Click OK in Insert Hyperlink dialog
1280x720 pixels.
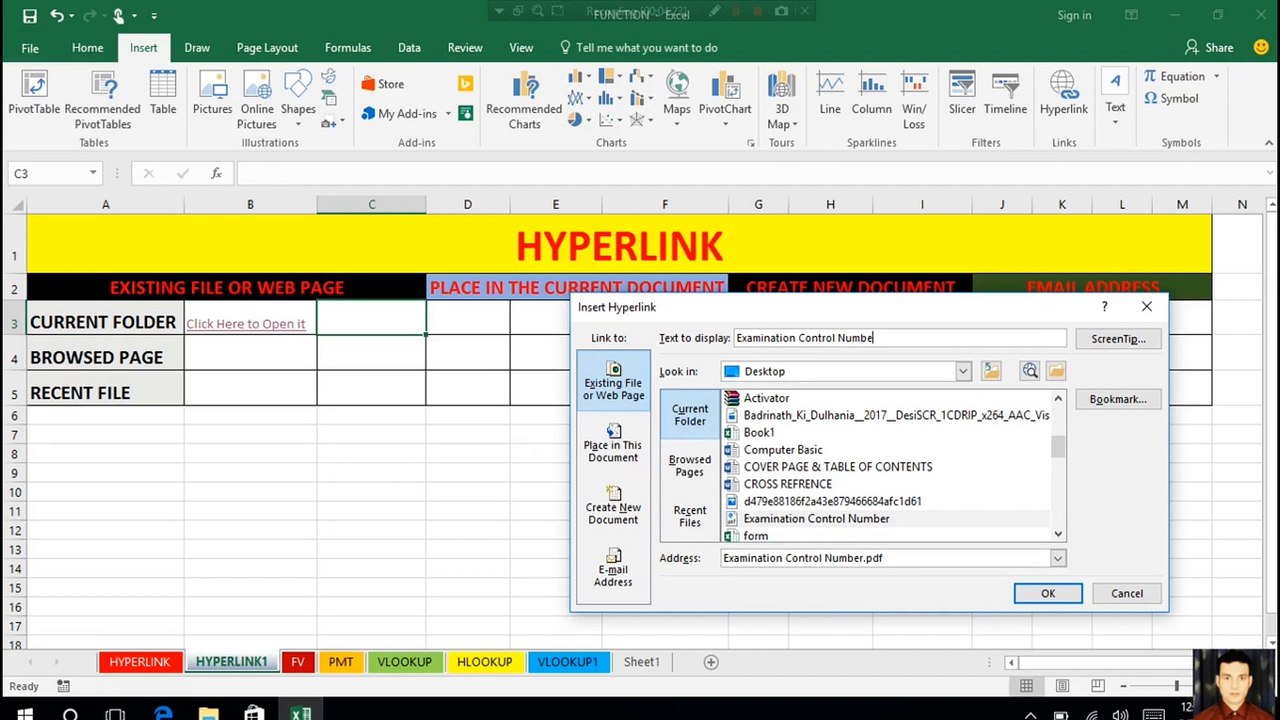[1048, 594]
